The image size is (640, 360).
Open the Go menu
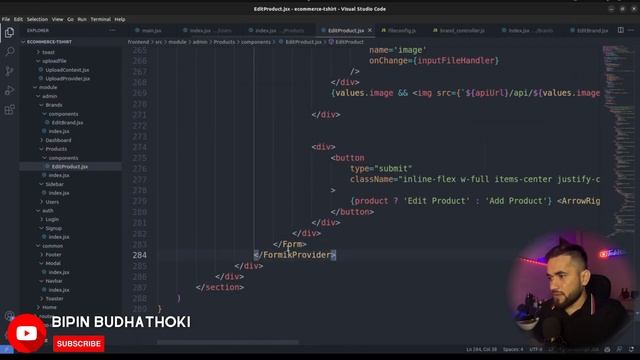71,19
